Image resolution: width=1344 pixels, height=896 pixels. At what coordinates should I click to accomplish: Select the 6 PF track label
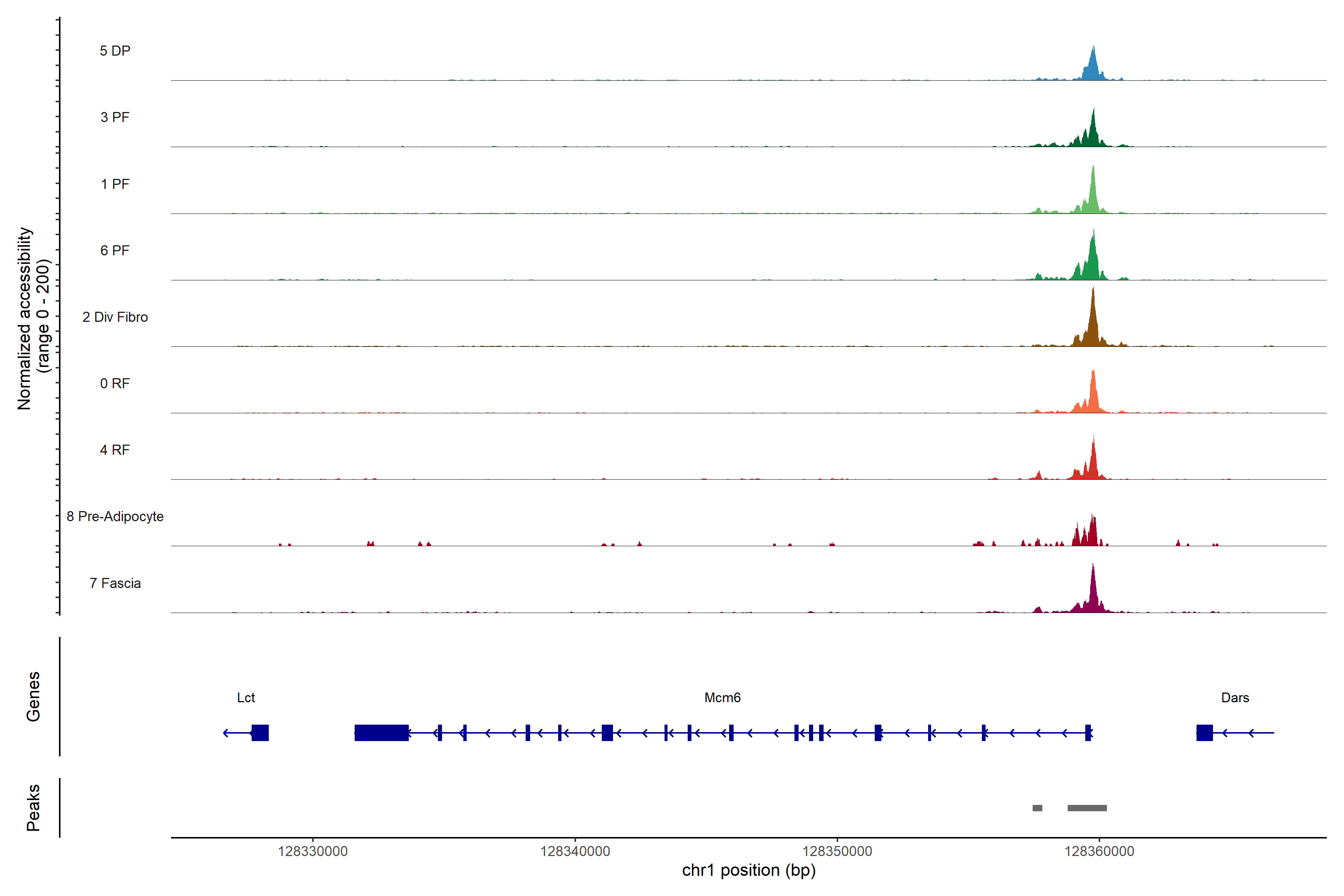(x=115, y=250)
